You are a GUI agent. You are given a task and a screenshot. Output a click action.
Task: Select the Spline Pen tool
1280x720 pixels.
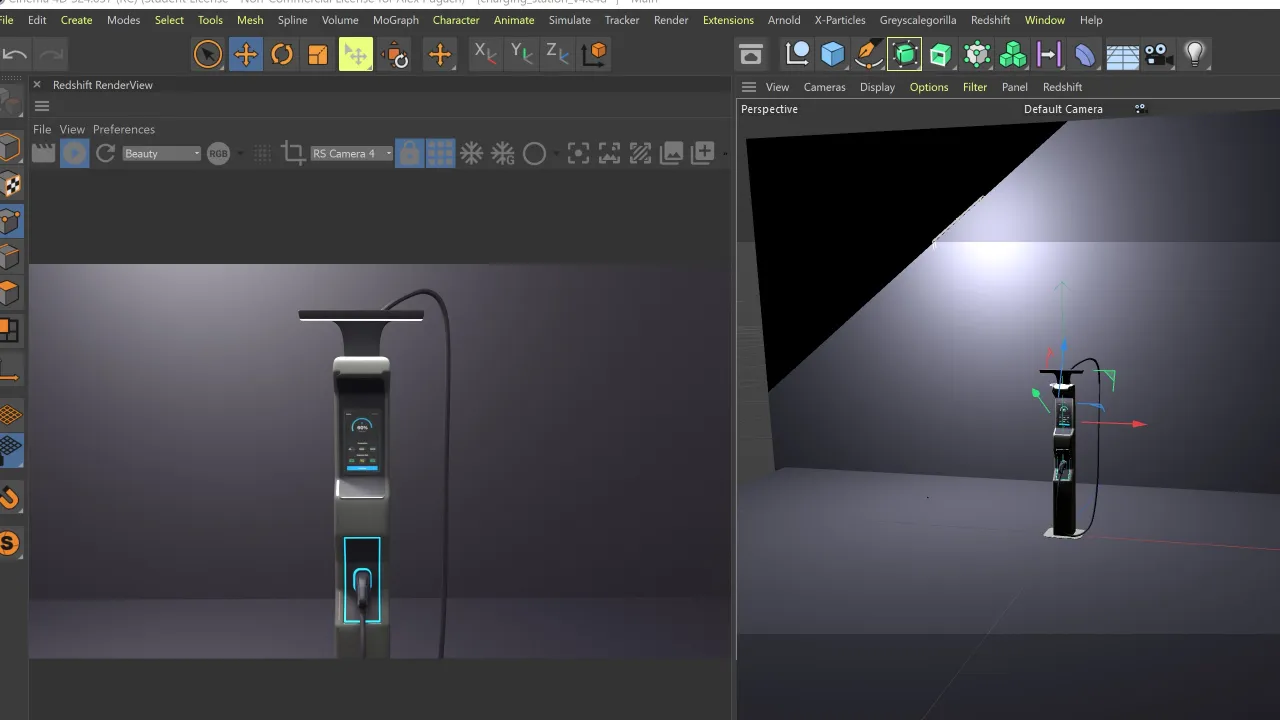(x=869, y=54)
